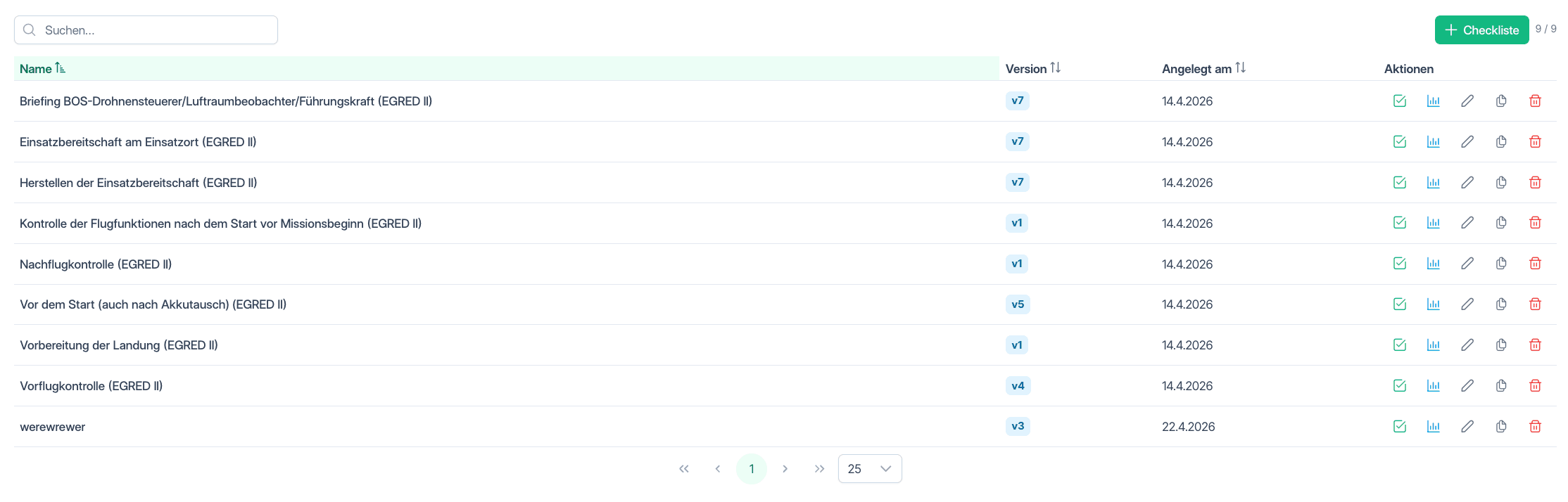Add a new Checkliste
Image resolution: width=1568 pixels, height=502 pixels.
1481,30
